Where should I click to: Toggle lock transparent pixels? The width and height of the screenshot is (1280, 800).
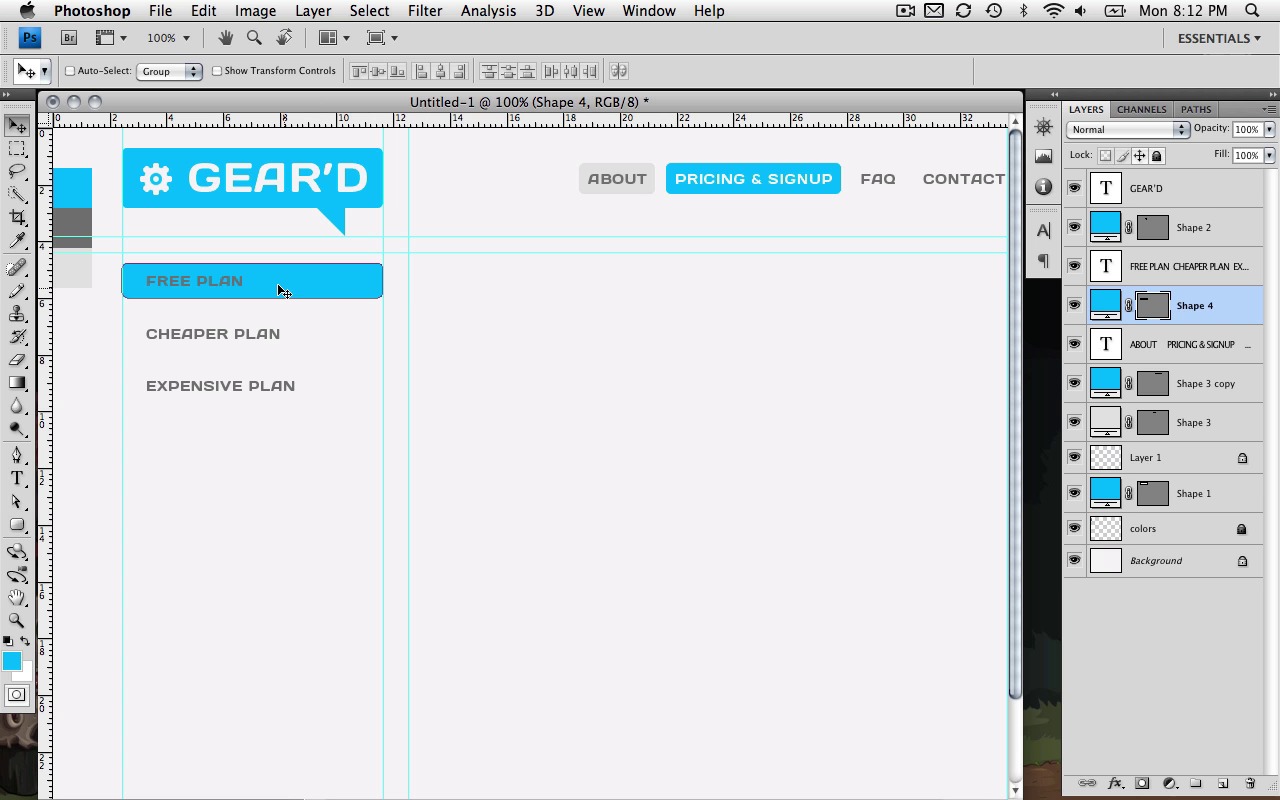pos(1105,156)
